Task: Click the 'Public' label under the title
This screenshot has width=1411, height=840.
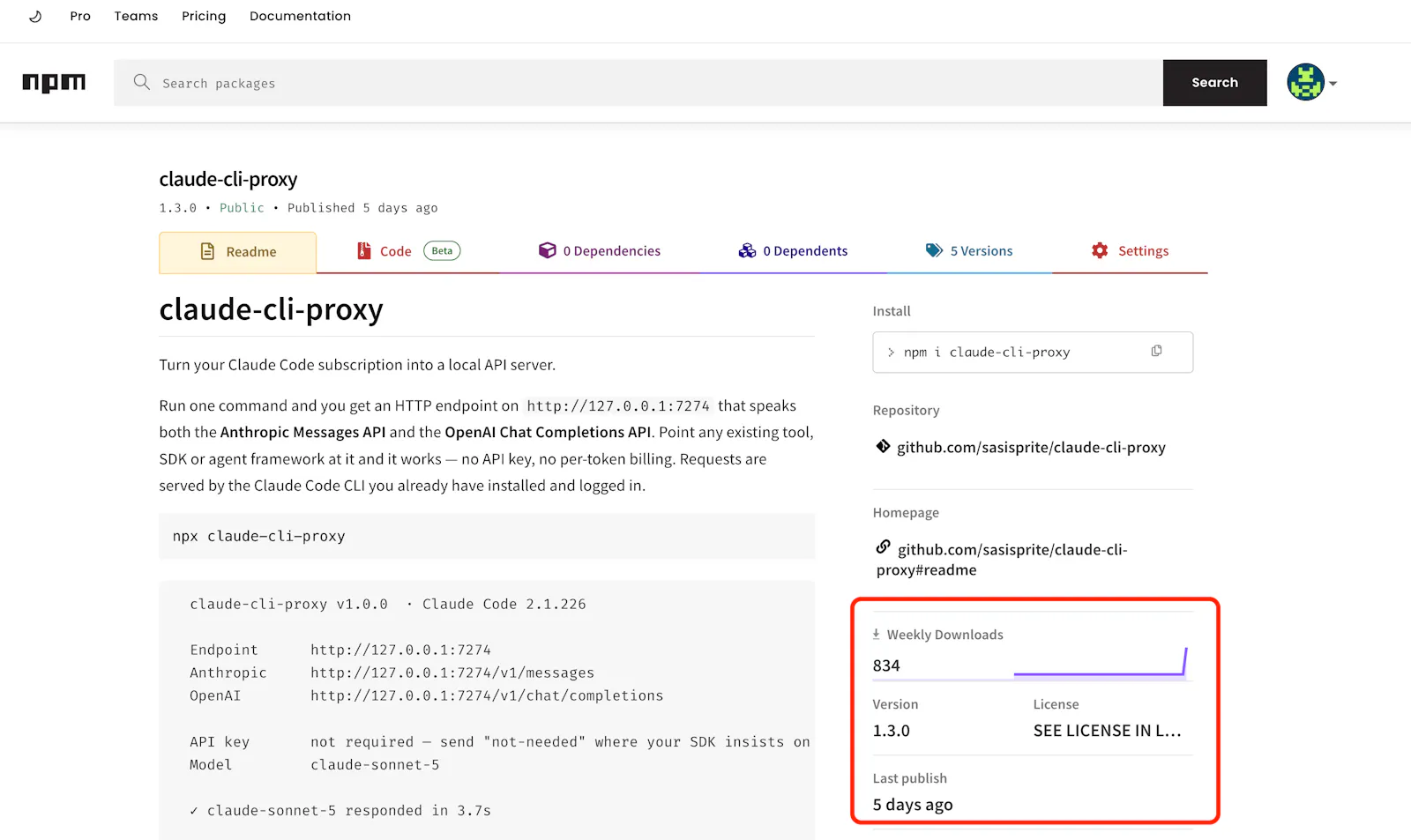Action: click(x=242, y=208)
